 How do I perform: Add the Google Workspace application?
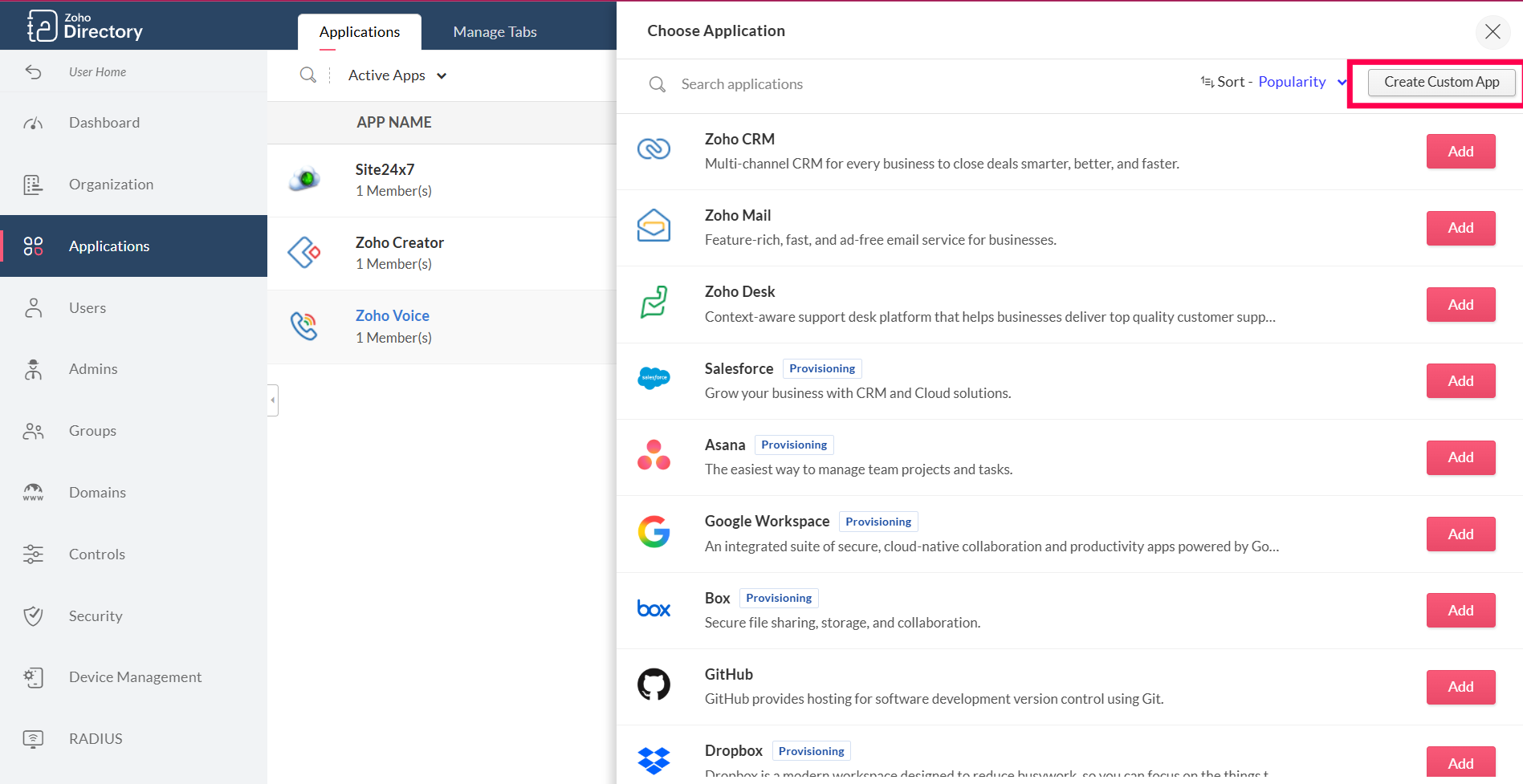1460,534
